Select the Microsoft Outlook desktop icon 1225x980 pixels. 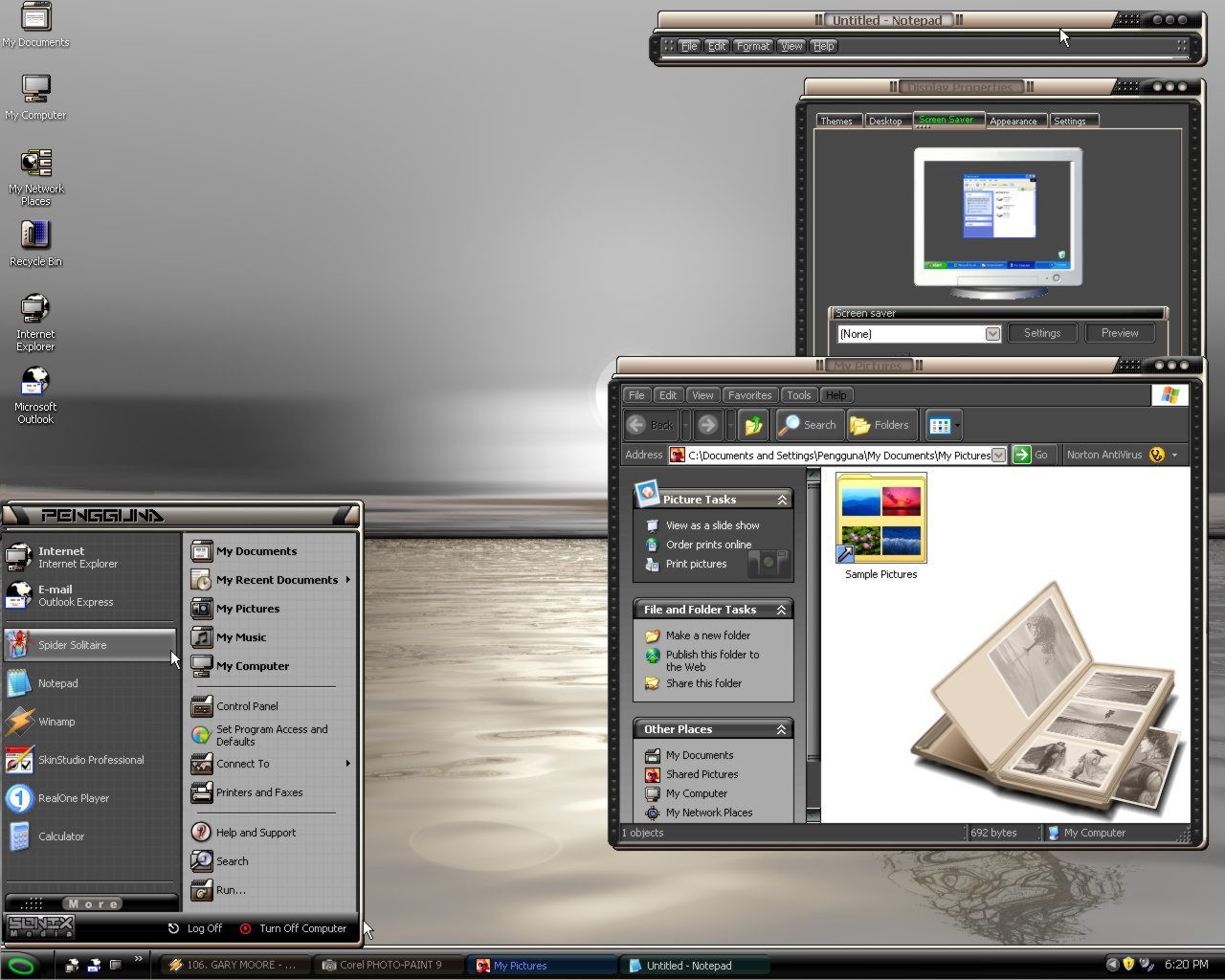click(35, 395)
